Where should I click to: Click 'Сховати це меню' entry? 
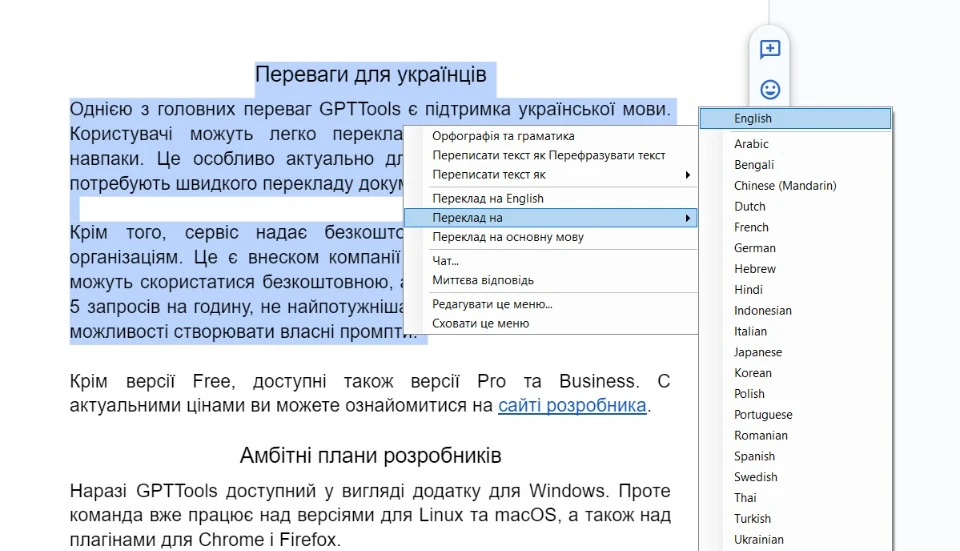(480, 324)
